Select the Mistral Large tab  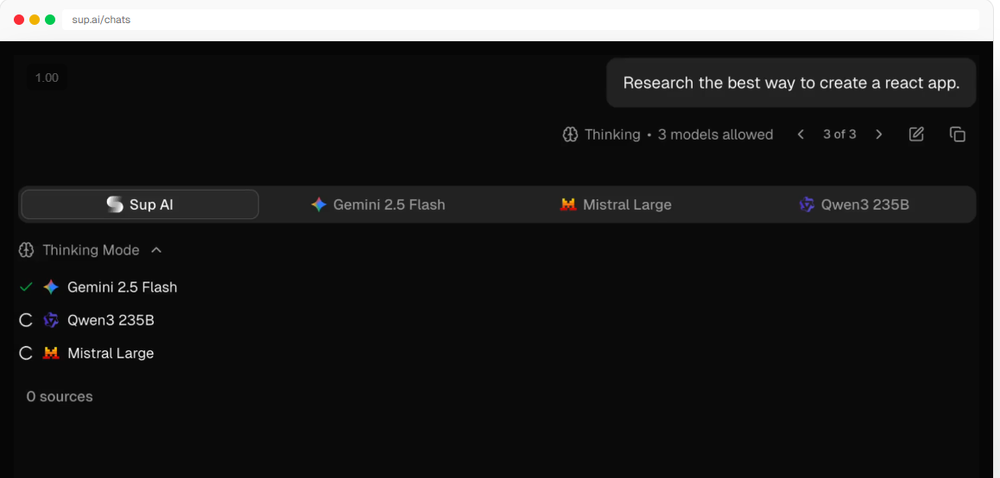(615, 205)
